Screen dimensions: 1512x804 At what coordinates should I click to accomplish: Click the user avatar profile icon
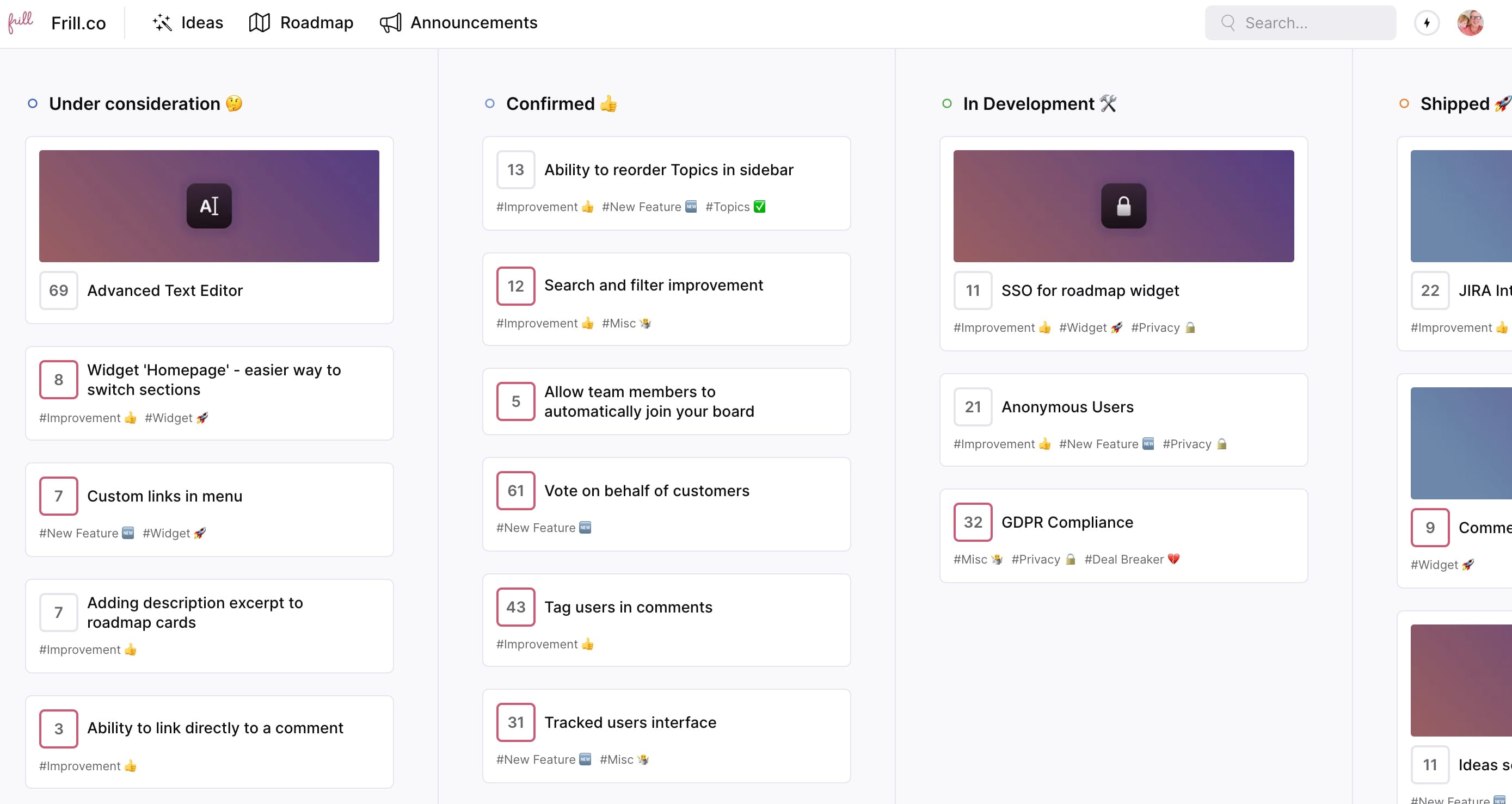coord(1471,22)
